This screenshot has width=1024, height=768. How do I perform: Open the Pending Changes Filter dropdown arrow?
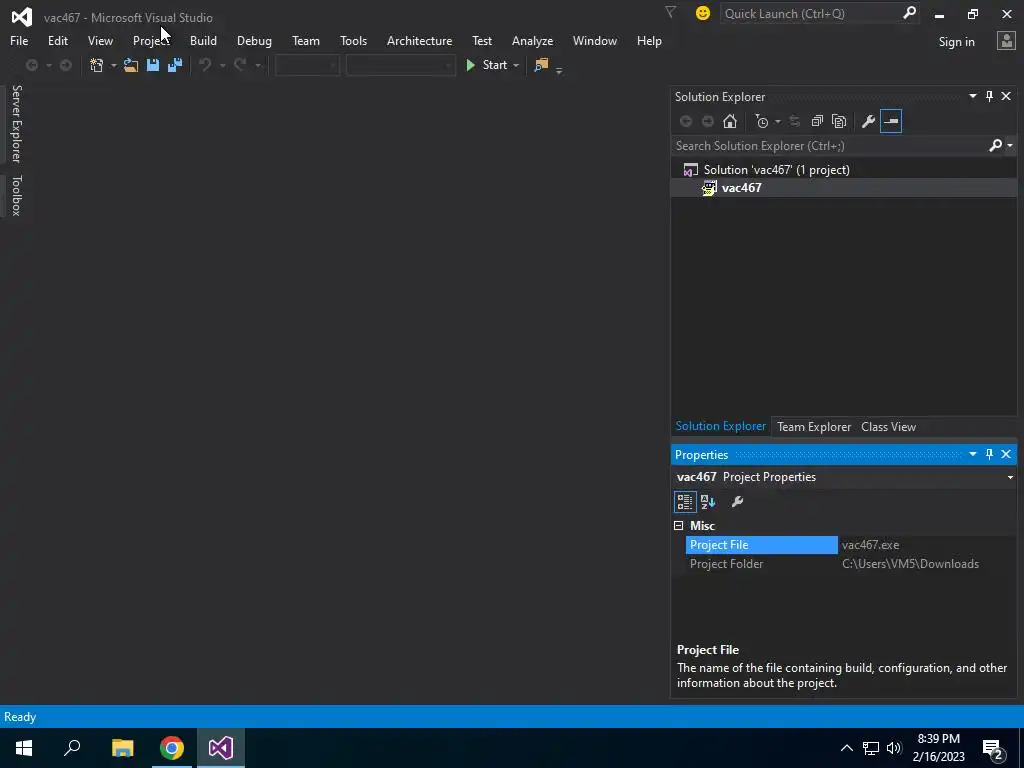777,121
